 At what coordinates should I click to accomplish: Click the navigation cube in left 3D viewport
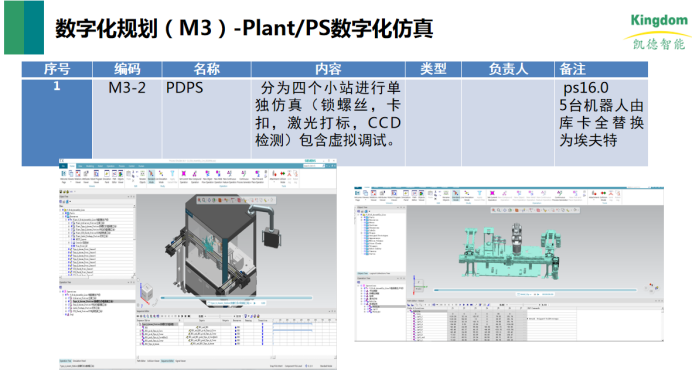(147, 292)
